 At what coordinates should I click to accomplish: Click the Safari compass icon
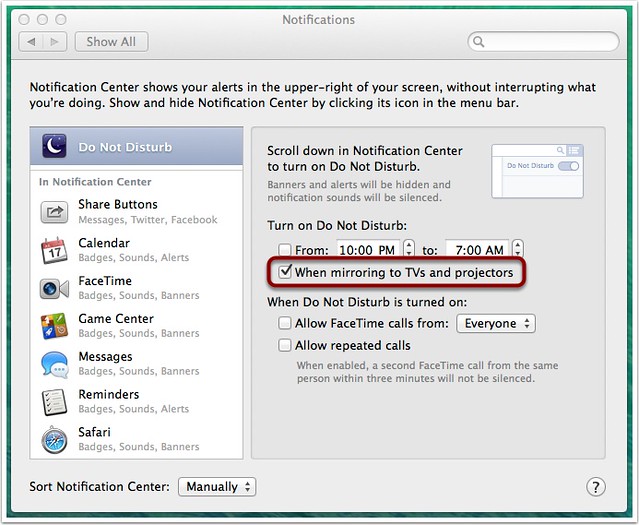(54, 440)
